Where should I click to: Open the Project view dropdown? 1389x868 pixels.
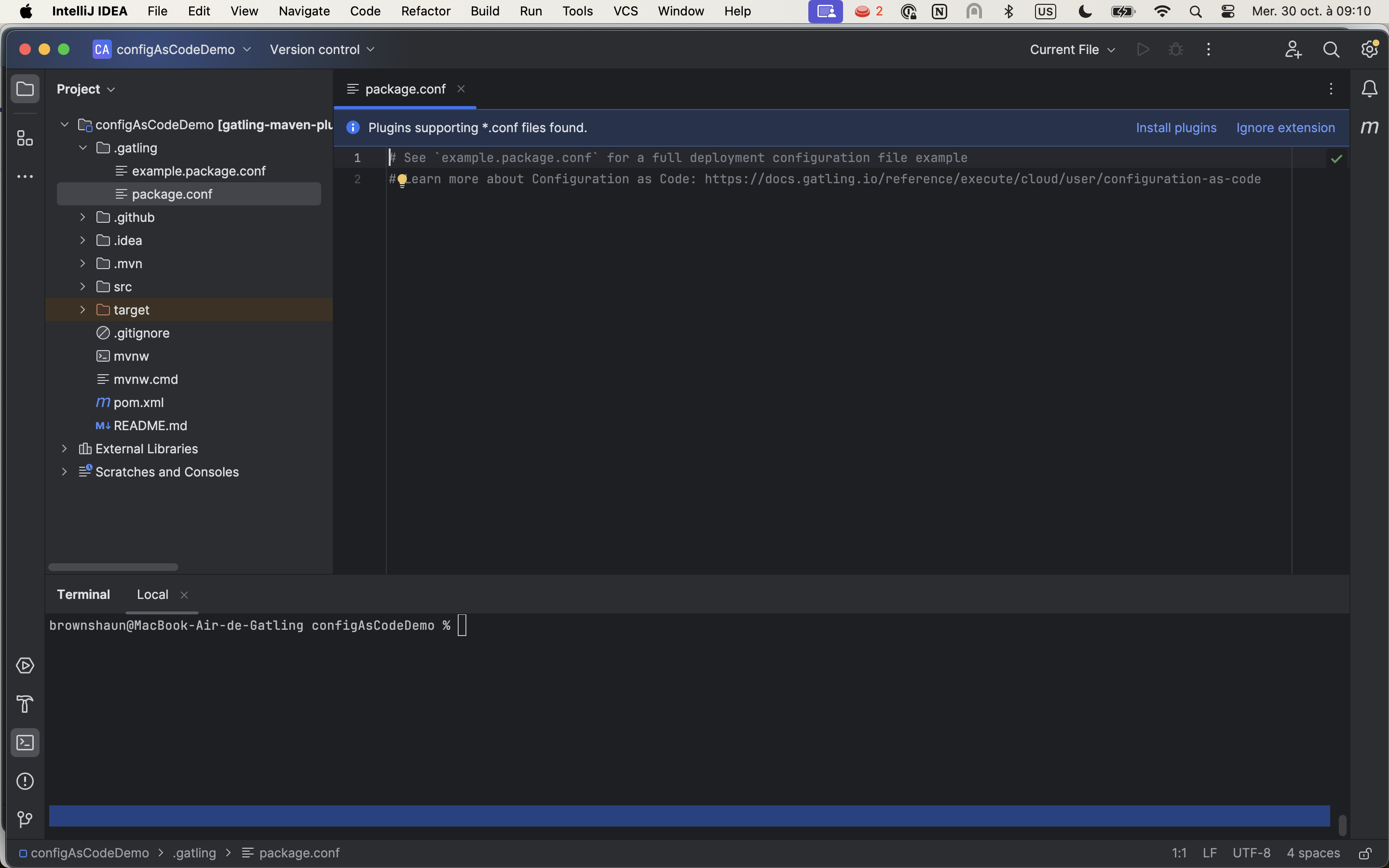click(86, 89)
